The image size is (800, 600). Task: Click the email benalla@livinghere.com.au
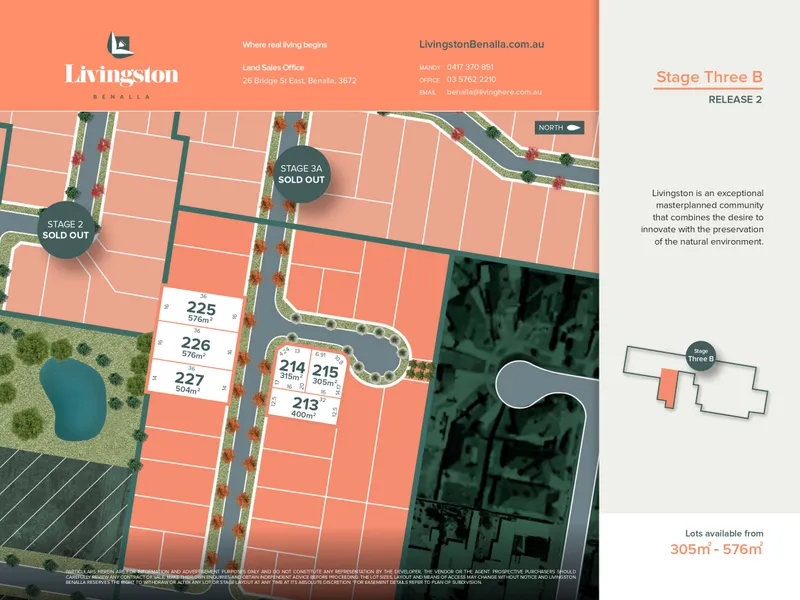click(494, 92)
